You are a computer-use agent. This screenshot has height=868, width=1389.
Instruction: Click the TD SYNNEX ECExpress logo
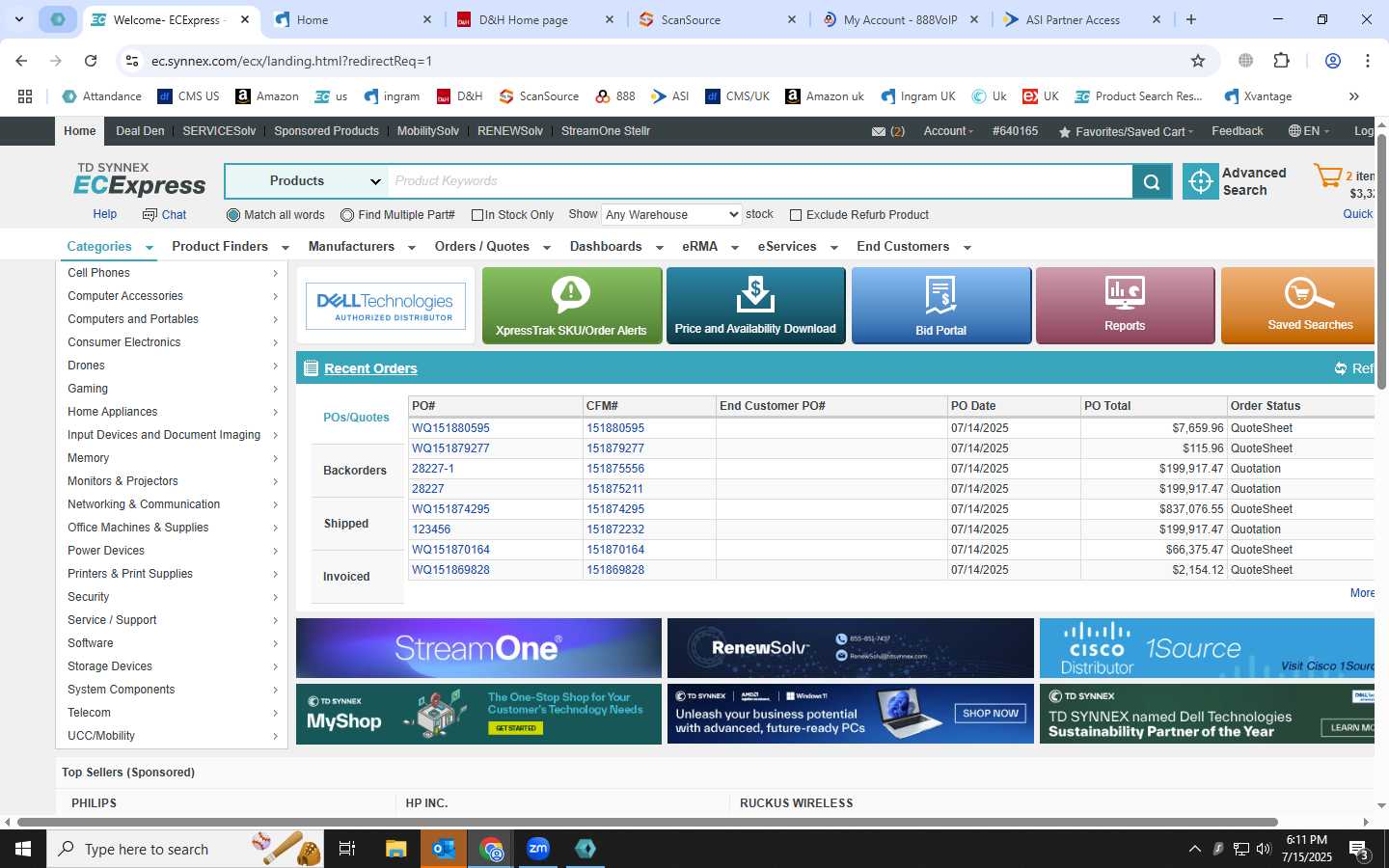(x=140, y=179)
